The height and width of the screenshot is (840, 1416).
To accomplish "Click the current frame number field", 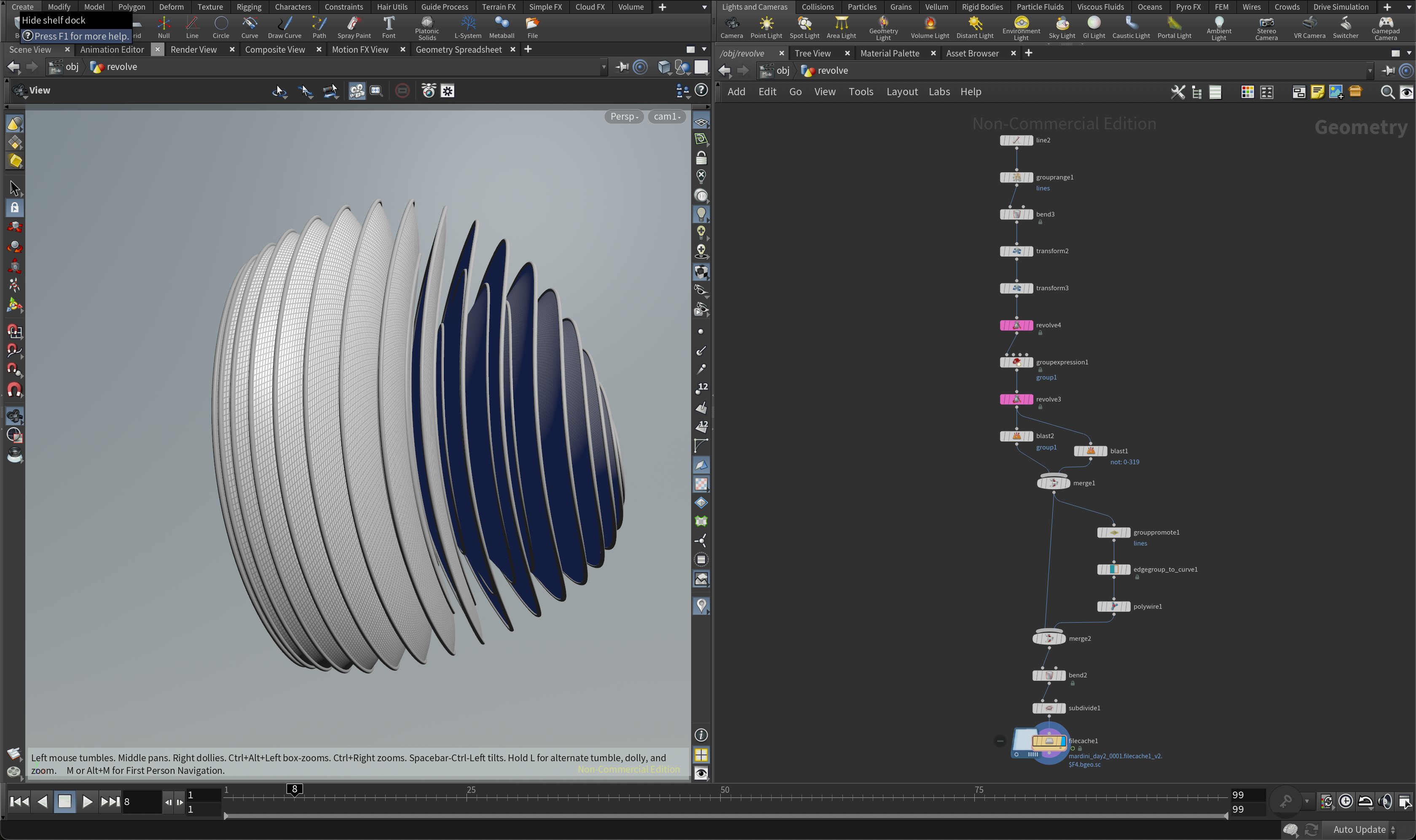I will 141,802.
